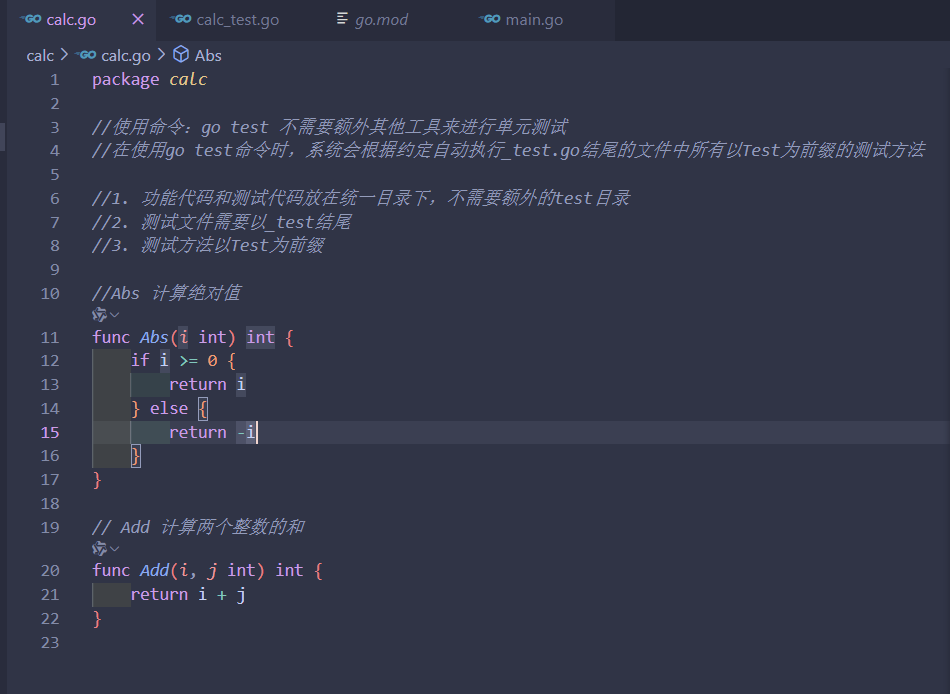Click the AI codelens icon above Add function
Viewport: 950px width, 694px height.
pyautogui.click(x=99, y=549)
